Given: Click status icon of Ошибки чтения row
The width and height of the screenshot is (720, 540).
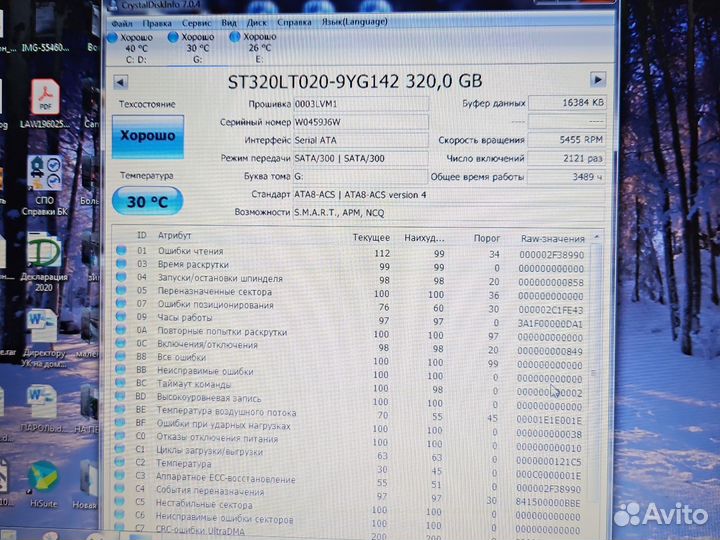Looking at the screenshot, I should (121, 250).
